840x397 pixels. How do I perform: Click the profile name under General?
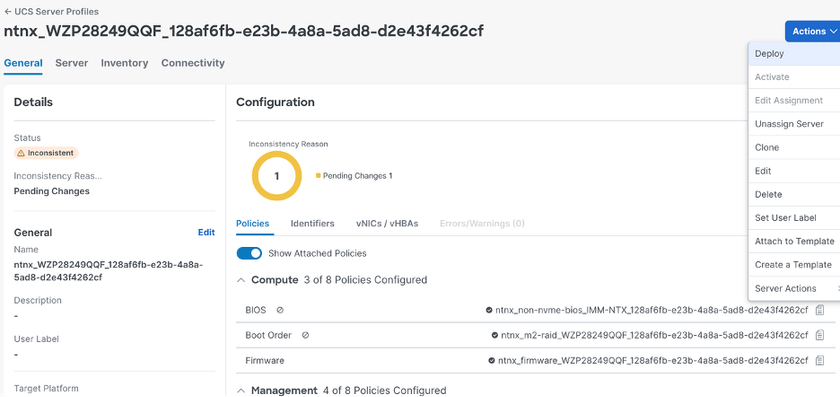click(108, 271)
